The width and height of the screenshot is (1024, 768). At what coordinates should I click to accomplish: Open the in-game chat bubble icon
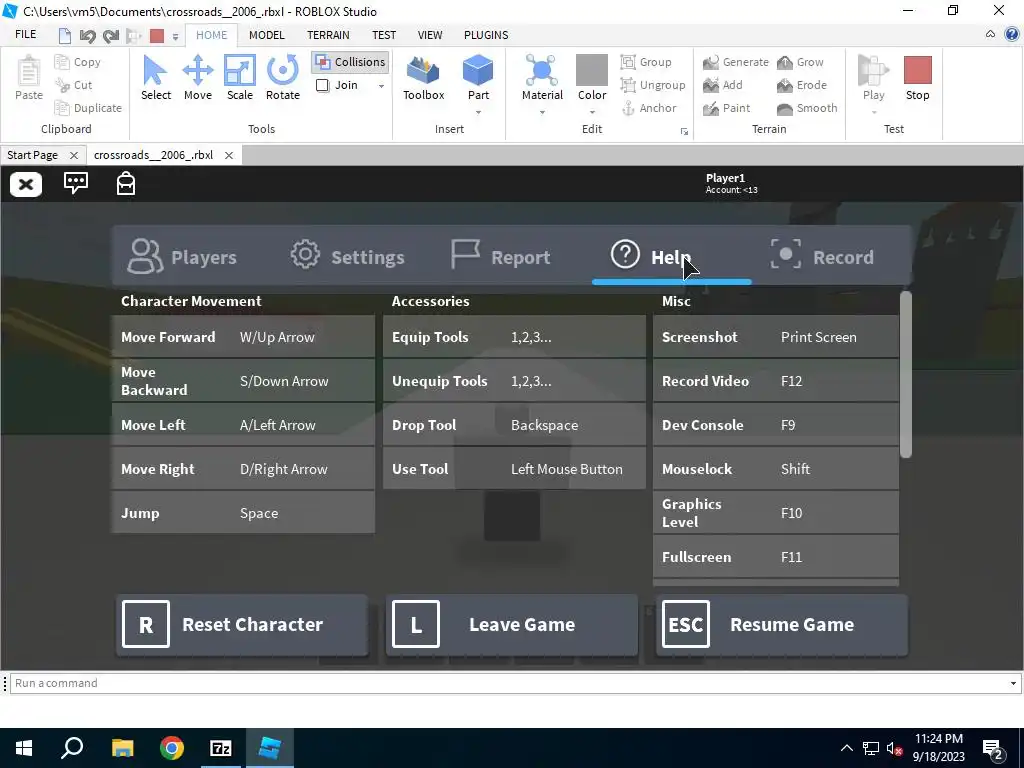[x=76, y=183]
